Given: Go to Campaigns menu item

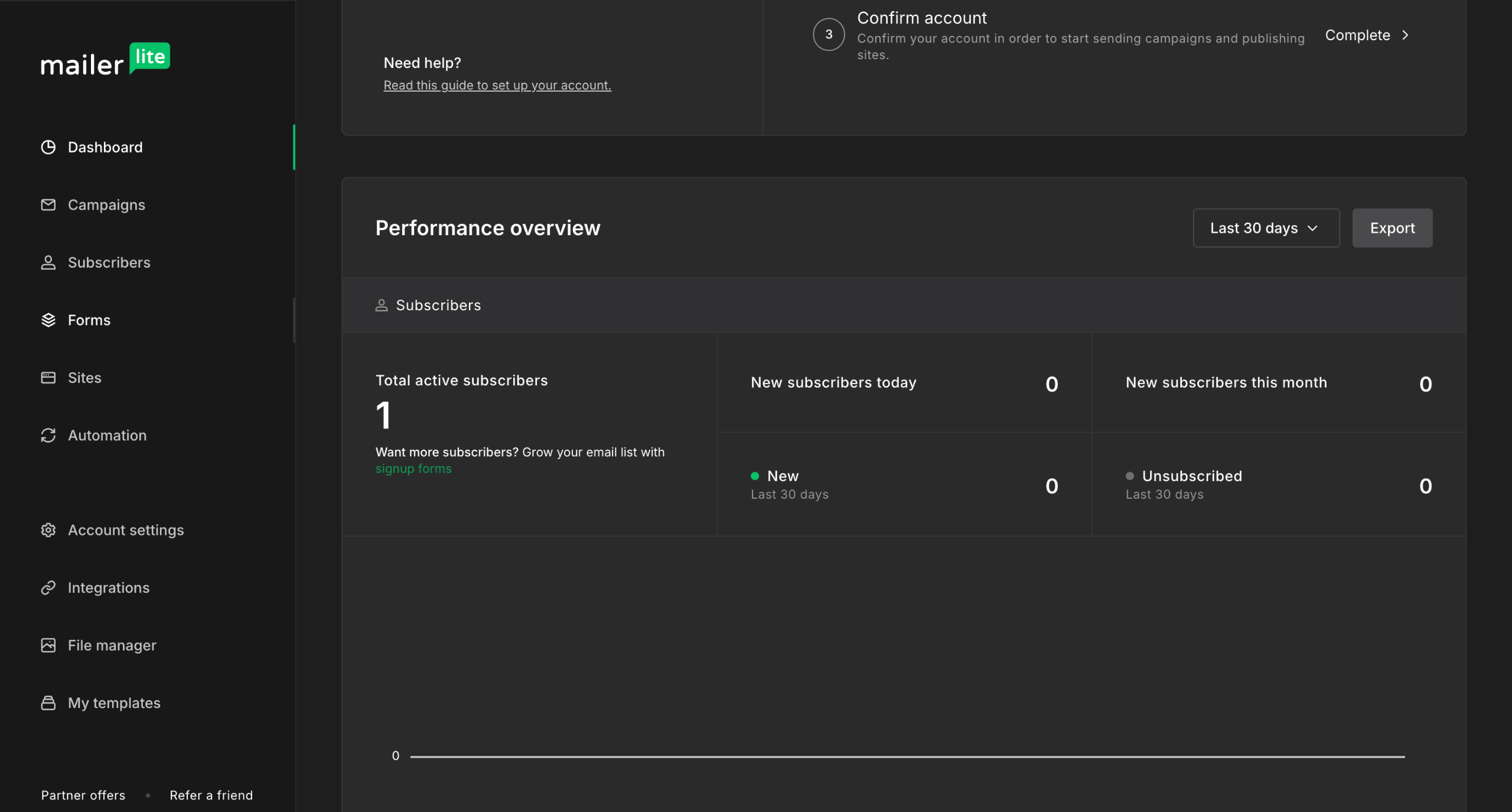Looking at the screenshot, I should [x=106, y=205].
